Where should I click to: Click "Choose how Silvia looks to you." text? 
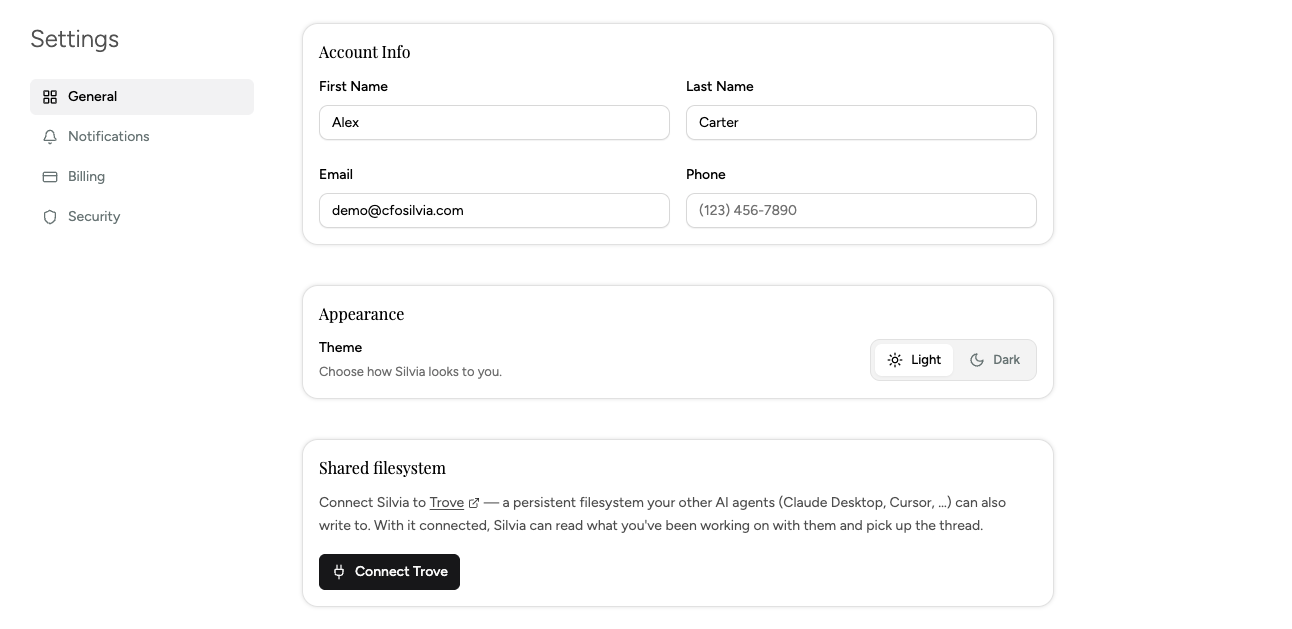point(411,371)
